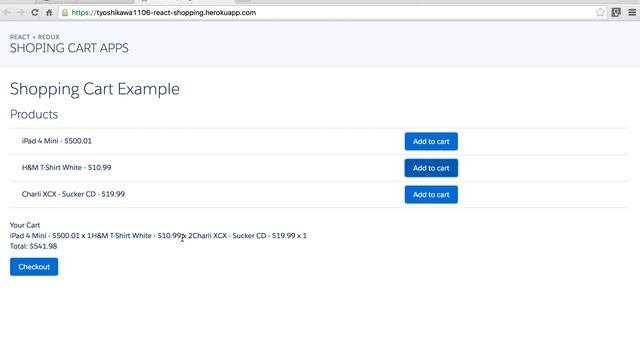Click Charli XCX - Sucker CD - $19.99 text
The height and width of the screenshot is (360, 640).
tap(73, 194)
